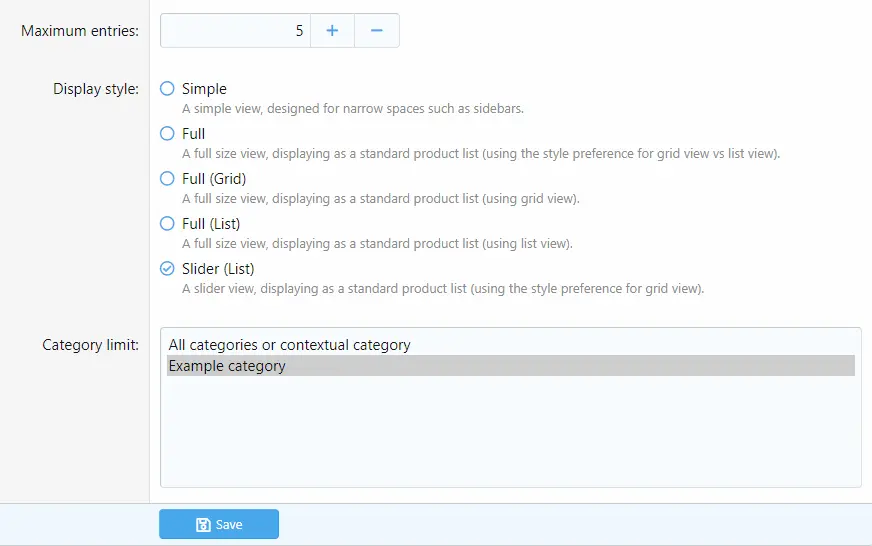This screenshot has height=546, width=872.
Task: Select 'All categories or contextual category' option
Action: (289, 345)
